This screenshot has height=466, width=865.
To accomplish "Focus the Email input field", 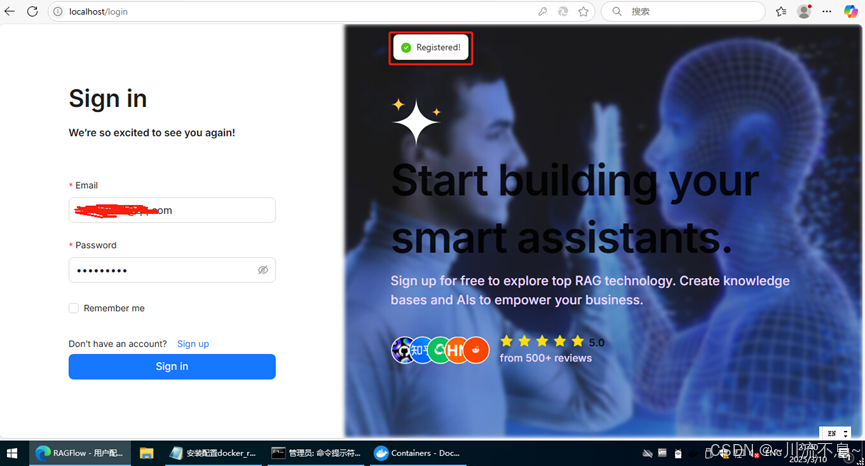I will click(172, 210).
